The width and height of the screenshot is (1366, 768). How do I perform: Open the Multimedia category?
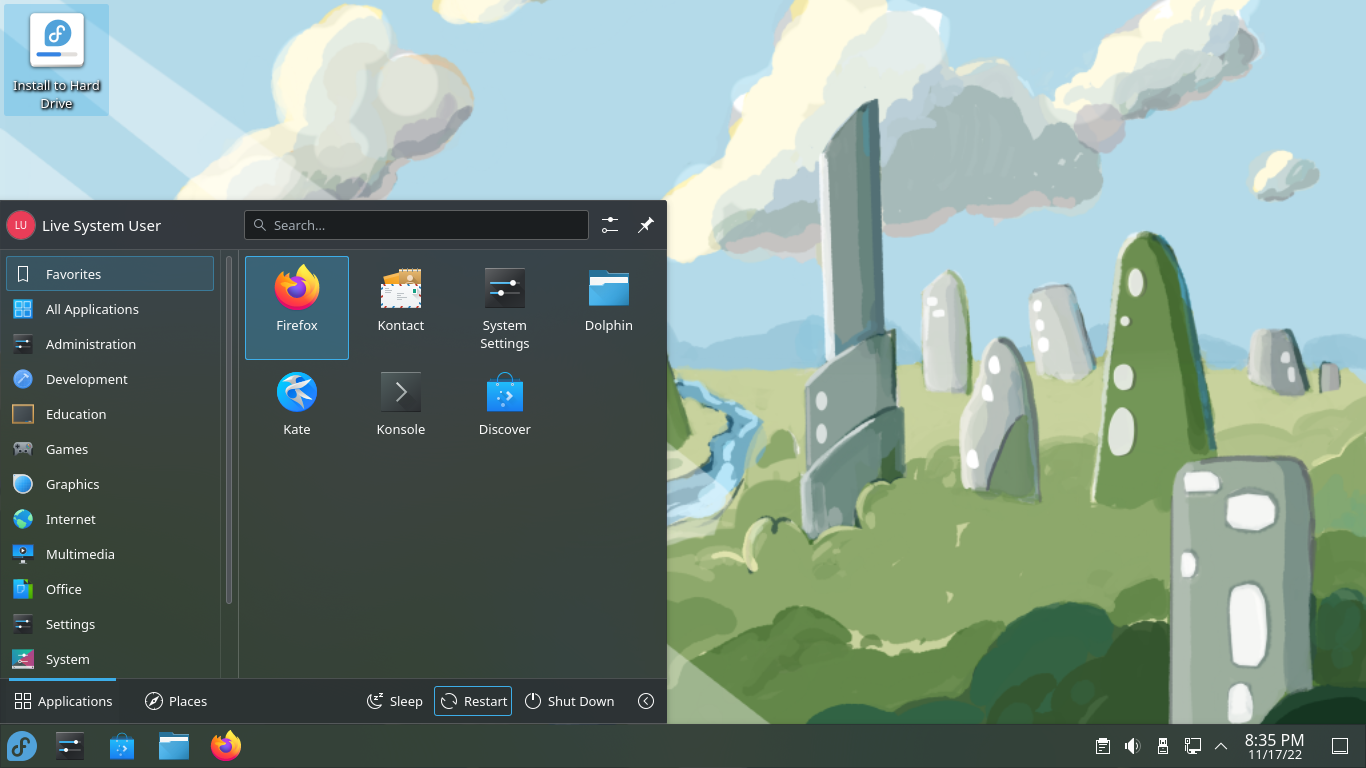tap(110, 554)
